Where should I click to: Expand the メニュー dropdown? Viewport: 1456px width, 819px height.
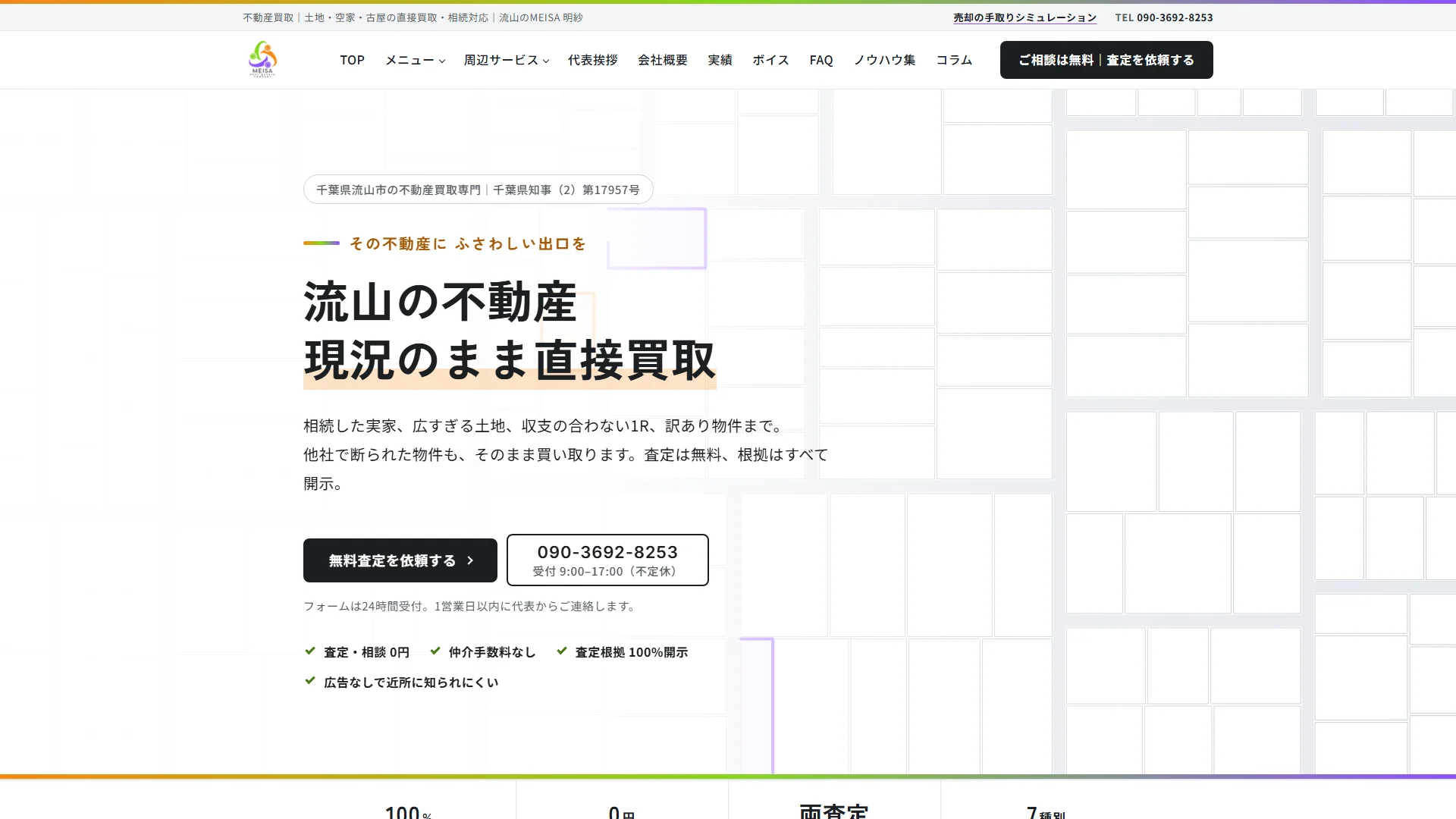click(415, 60)
